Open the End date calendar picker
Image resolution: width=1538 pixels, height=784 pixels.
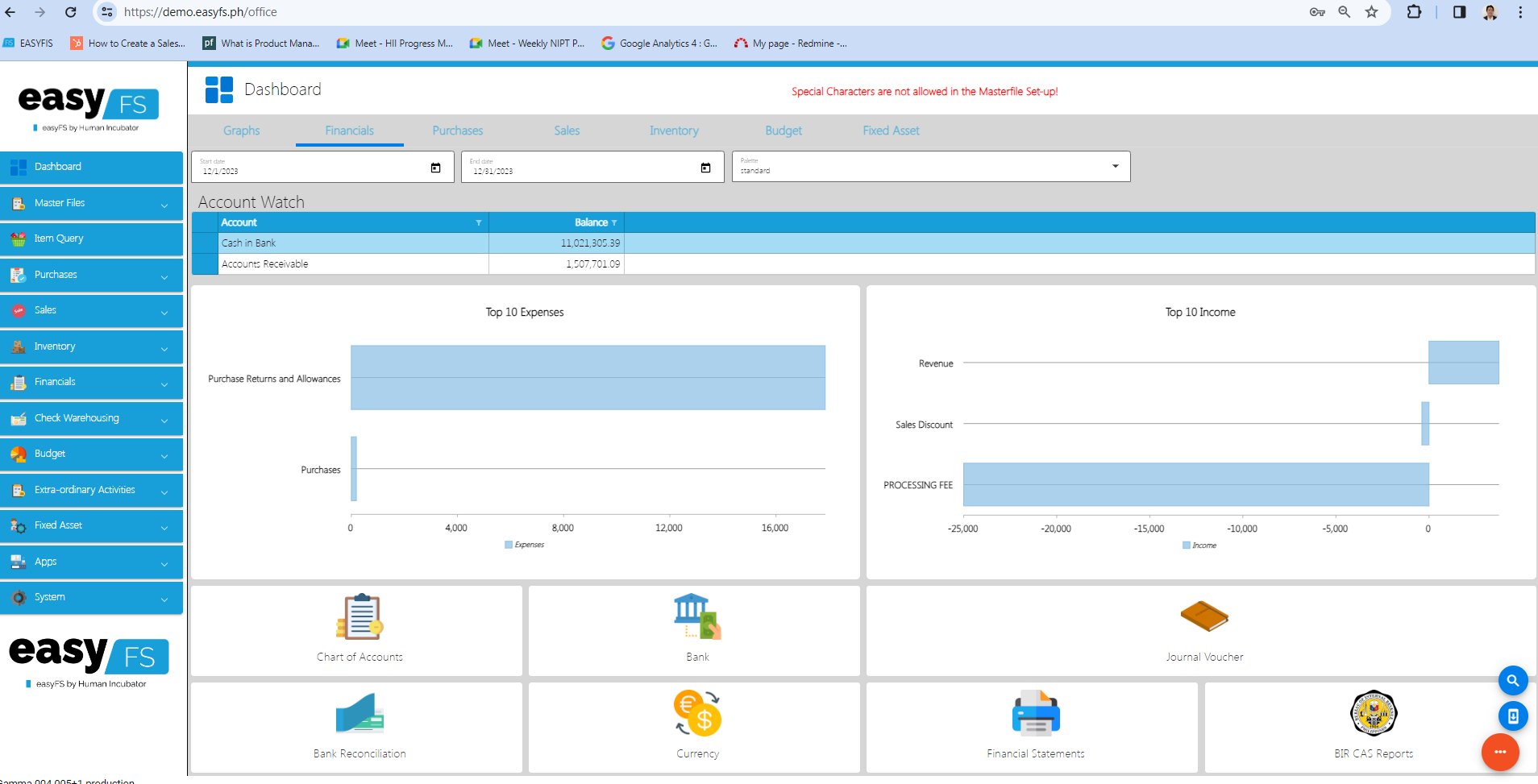pos(705,168)
